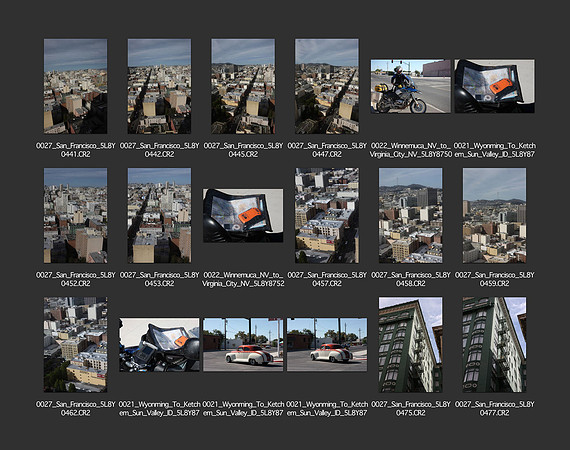Pick the 0447.CR2 San Francisco thumbnail
570x450 pixels.
point(327,86)
